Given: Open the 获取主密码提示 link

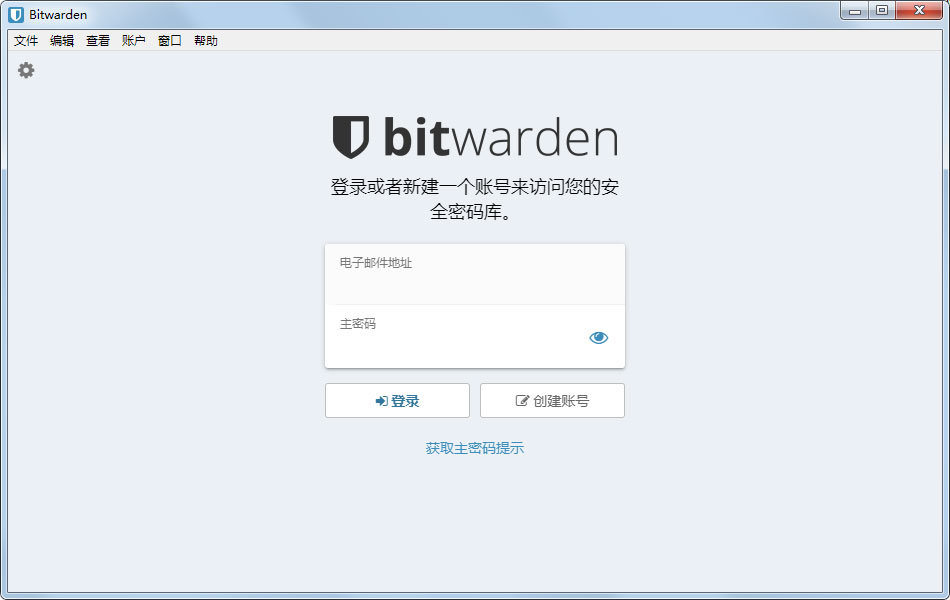Looking at the screenshot, I should point(474,448).
